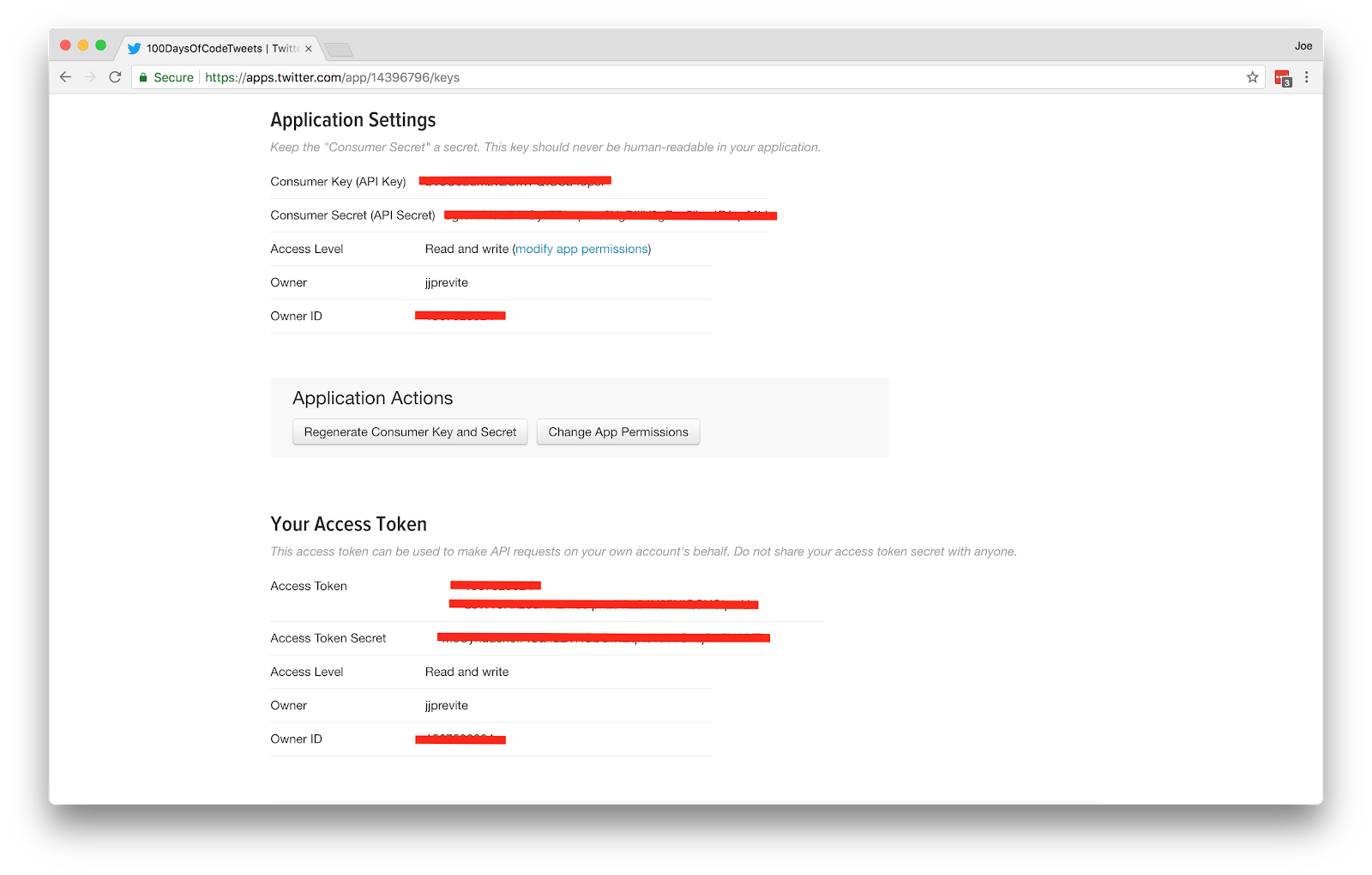Click the Application Settings heading

(353, 120)
